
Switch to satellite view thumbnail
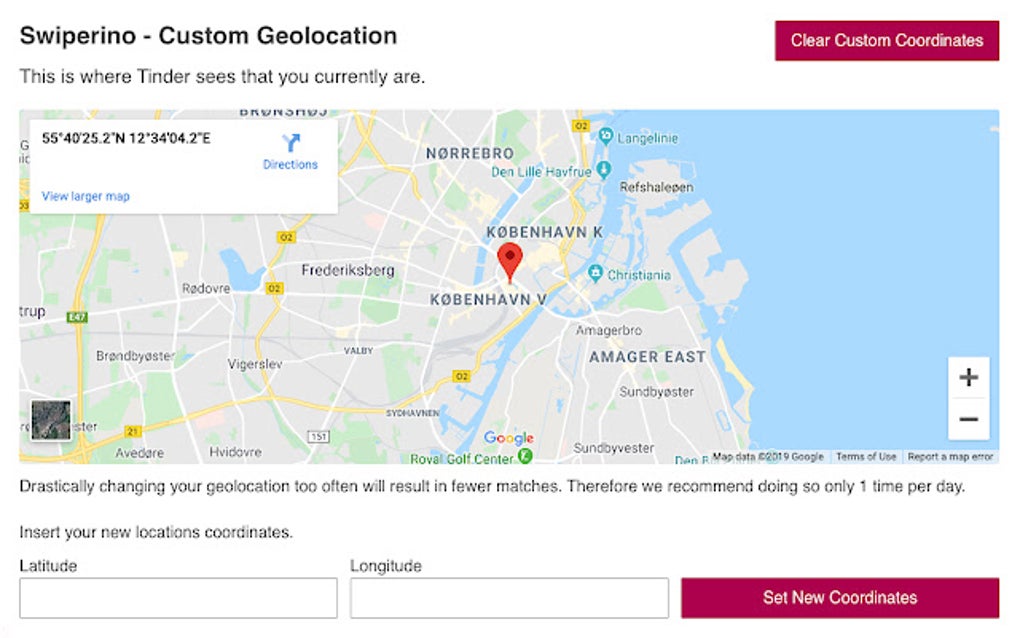coord(51,420)
